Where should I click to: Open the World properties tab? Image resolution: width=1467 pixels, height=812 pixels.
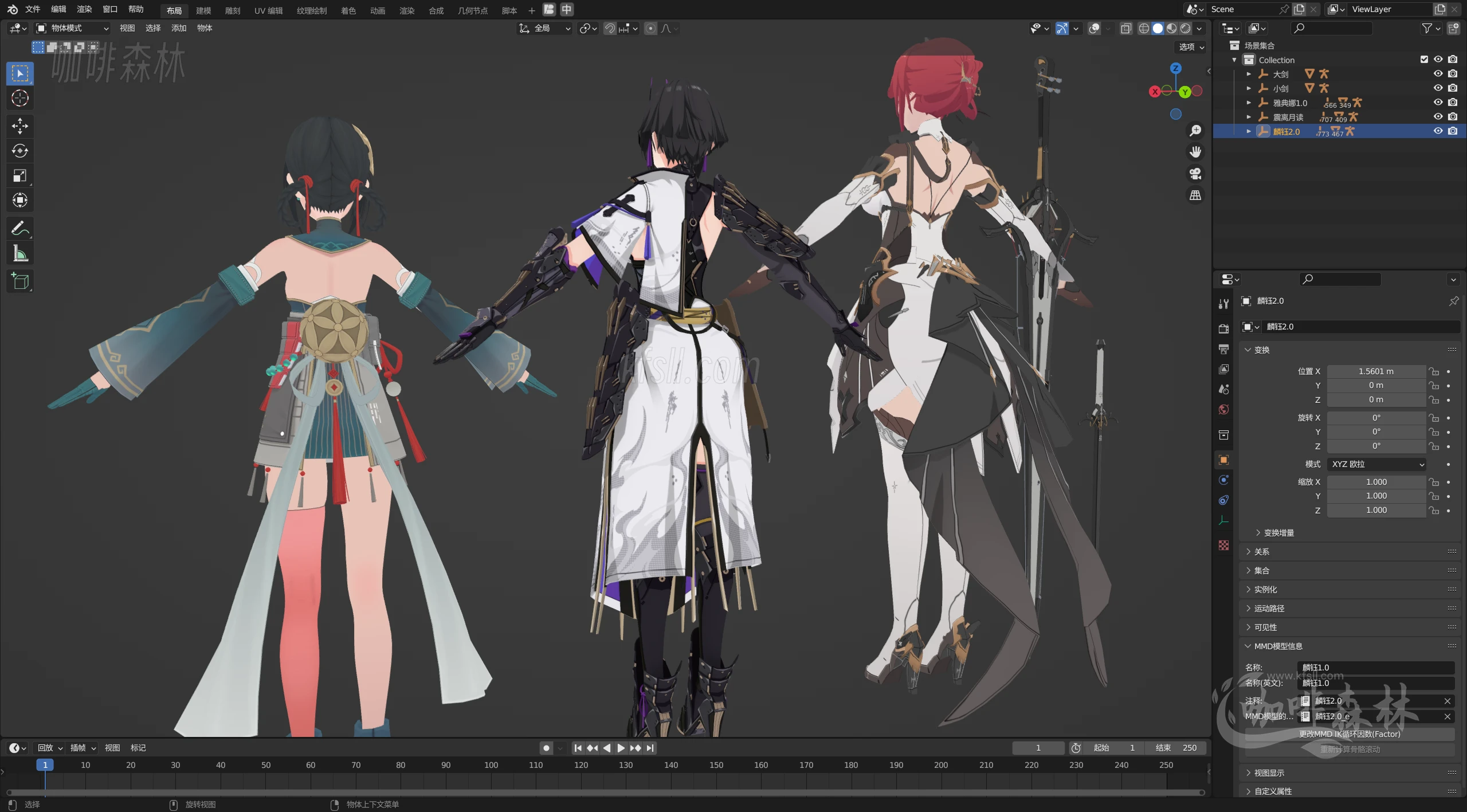pyautogui.click(x=1224, y=409)
